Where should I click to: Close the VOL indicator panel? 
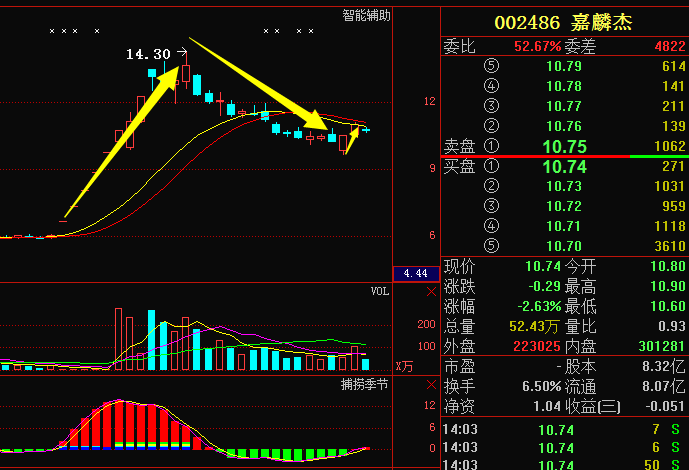point(431,292)
